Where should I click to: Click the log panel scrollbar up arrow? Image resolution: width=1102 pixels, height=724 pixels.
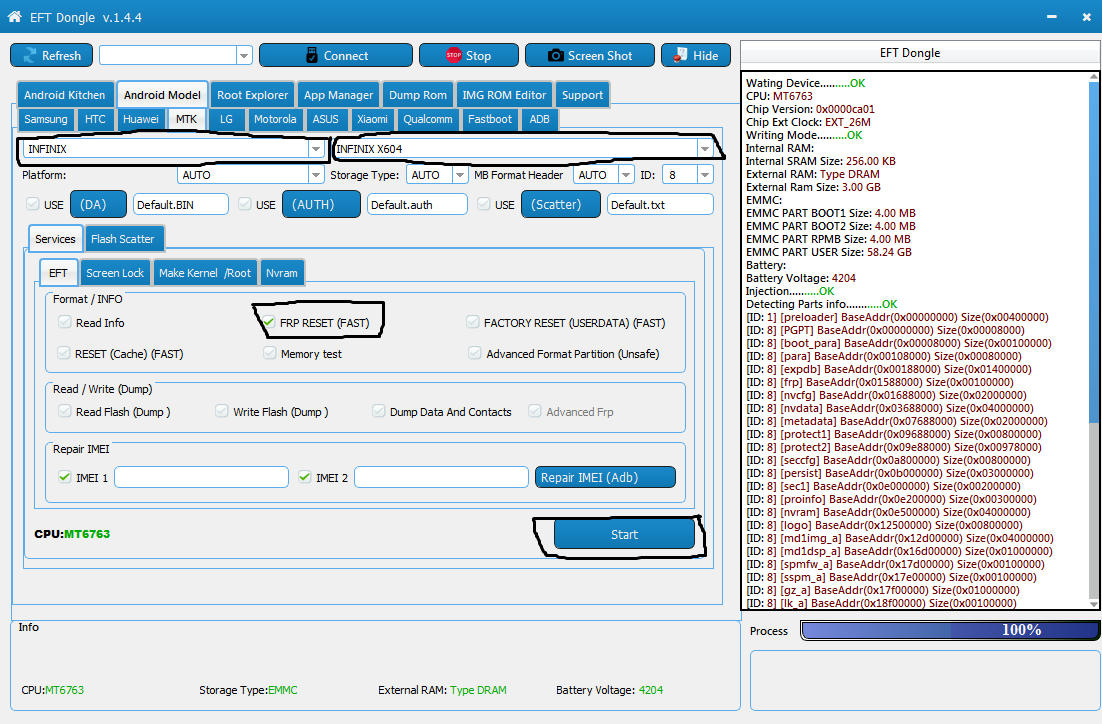click(x=1094, y=77)
